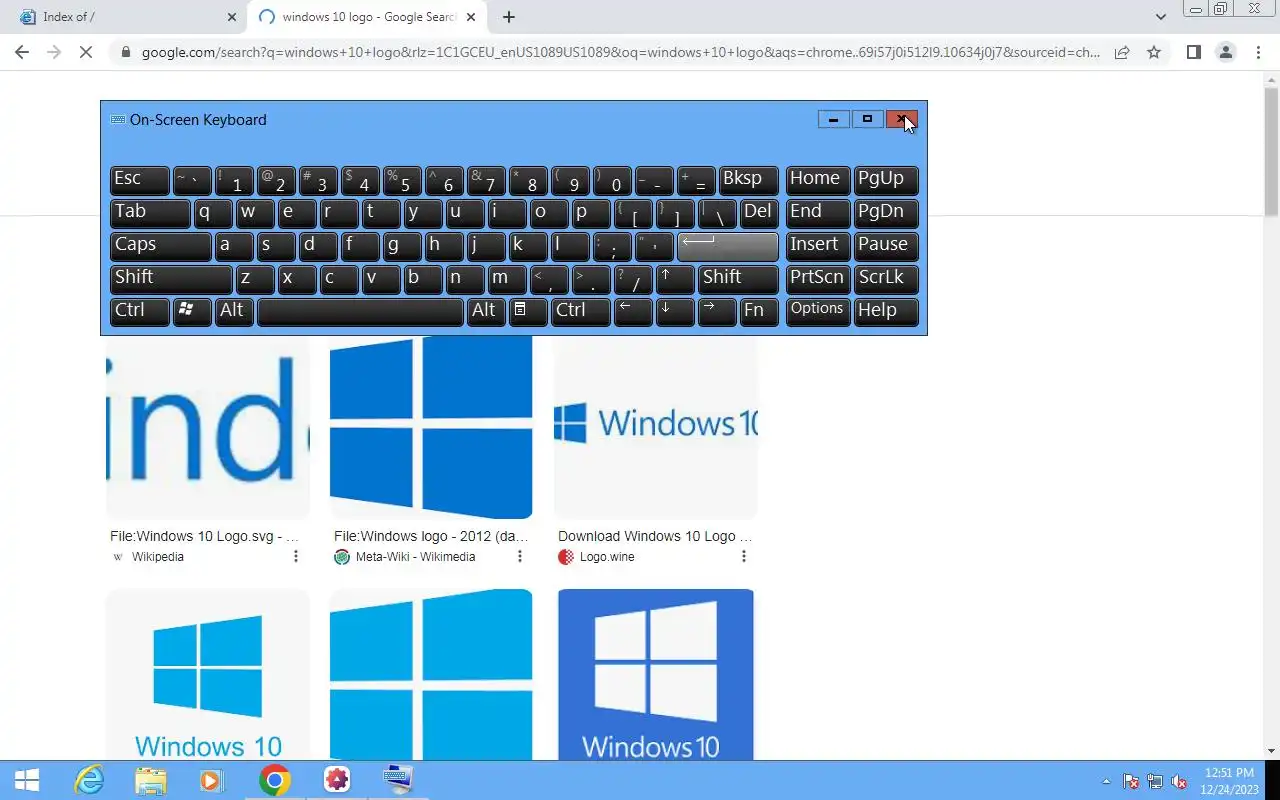This screenshot has height=800, width=1280.
Task: Toggle the ScrLk key
Action: click(x=886, y=278)
